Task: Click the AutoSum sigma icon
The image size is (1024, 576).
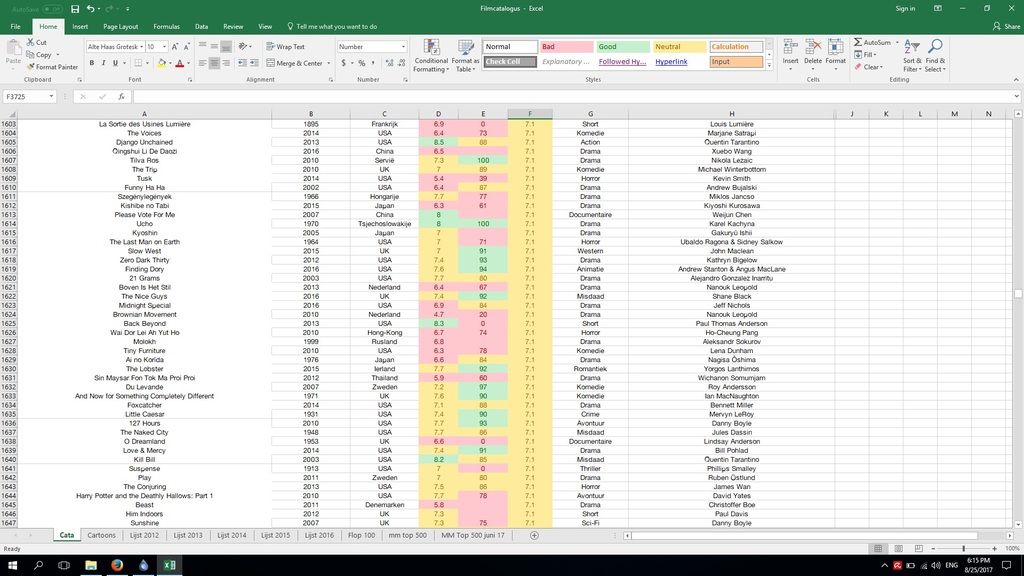Action: pyautogui.click(x=858, y=43)
